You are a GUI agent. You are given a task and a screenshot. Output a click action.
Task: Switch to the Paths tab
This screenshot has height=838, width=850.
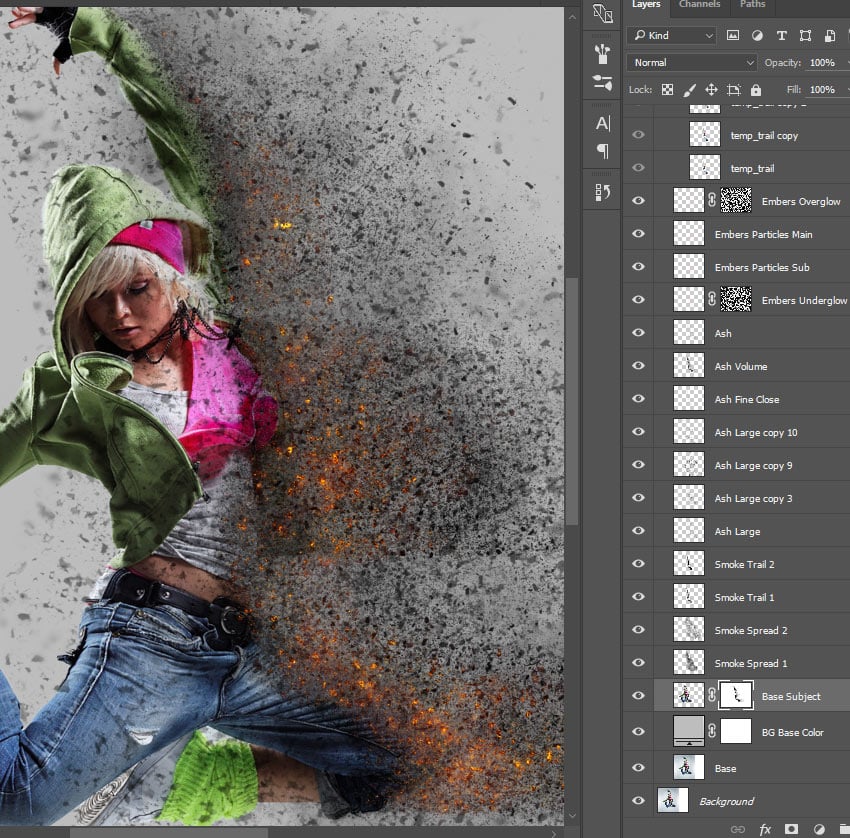752,5
